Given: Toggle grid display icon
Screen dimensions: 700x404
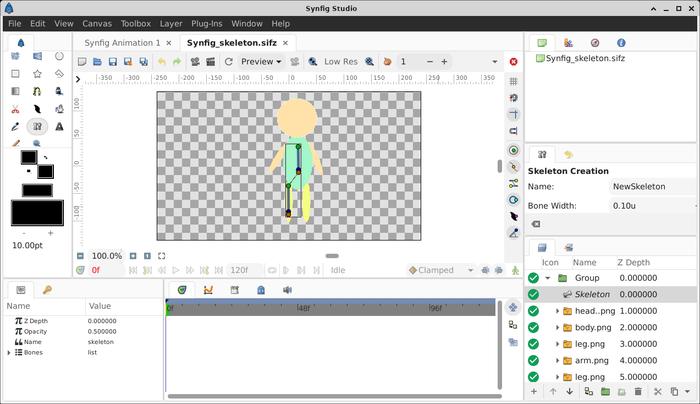Looking at the screenshot, I should [513, 81].
